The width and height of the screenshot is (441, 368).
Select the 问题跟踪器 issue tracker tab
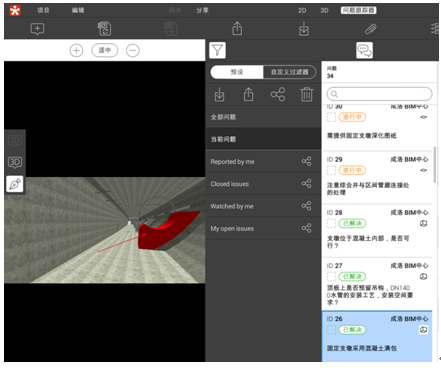(x=359, y=11)
